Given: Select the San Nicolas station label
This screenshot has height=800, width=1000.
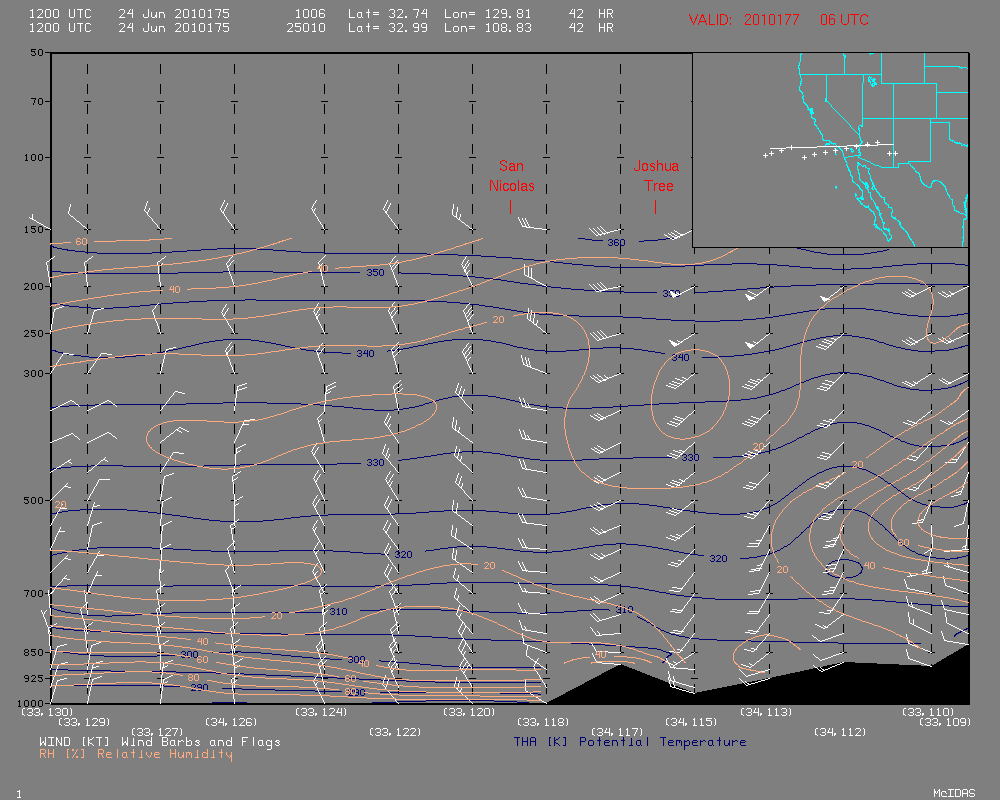Looking at the screenshot, I should 511,176.
